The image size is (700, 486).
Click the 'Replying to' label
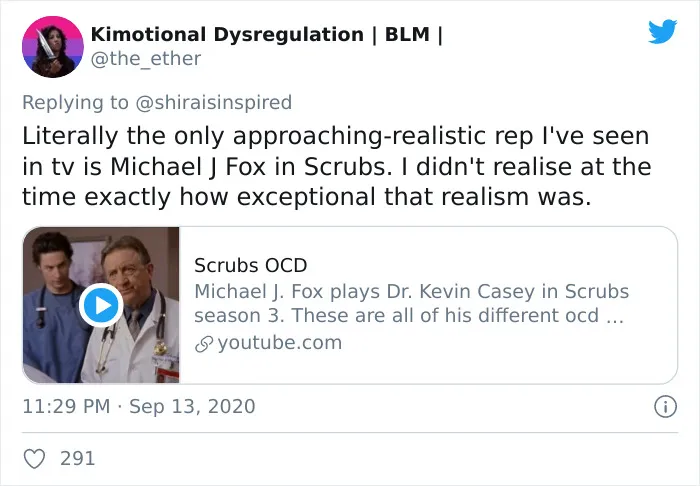[75, 102]
